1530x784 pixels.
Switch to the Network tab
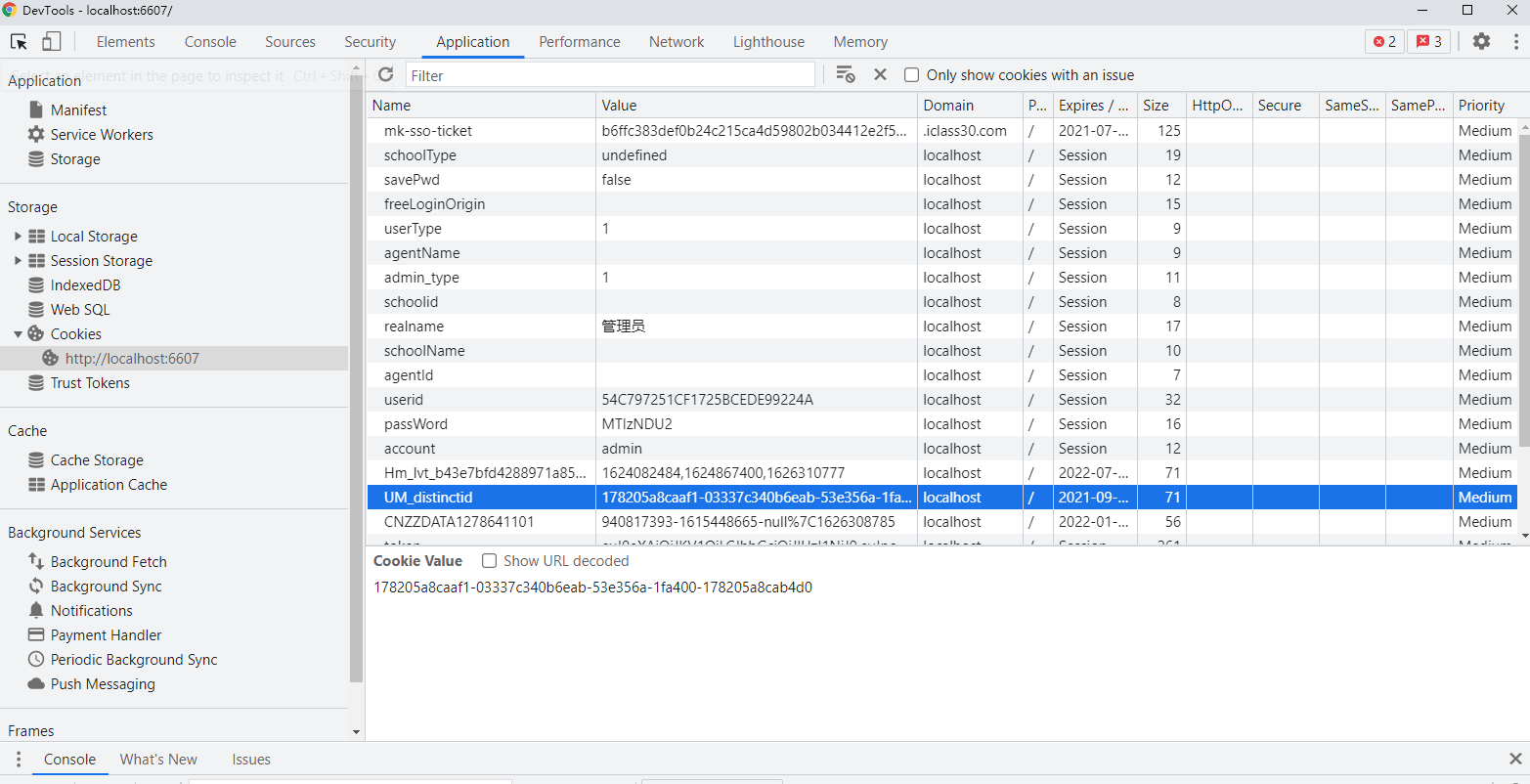coord(677,42)
